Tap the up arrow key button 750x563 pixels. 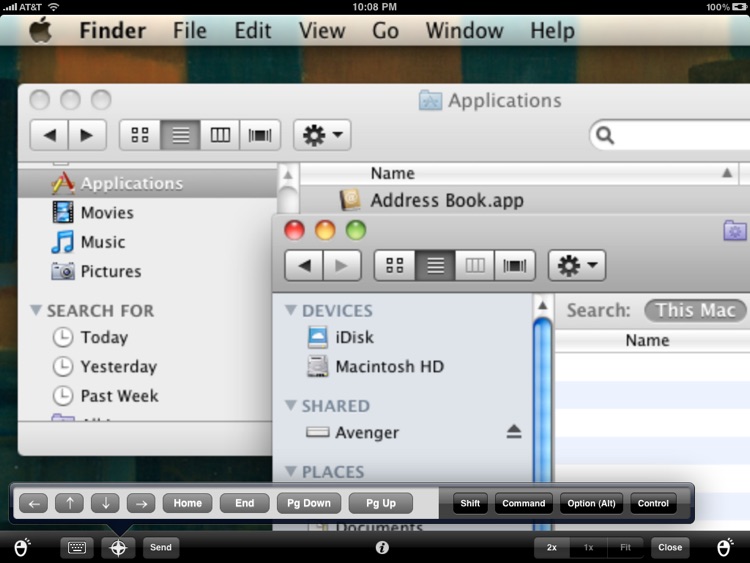tap(69, 503)
